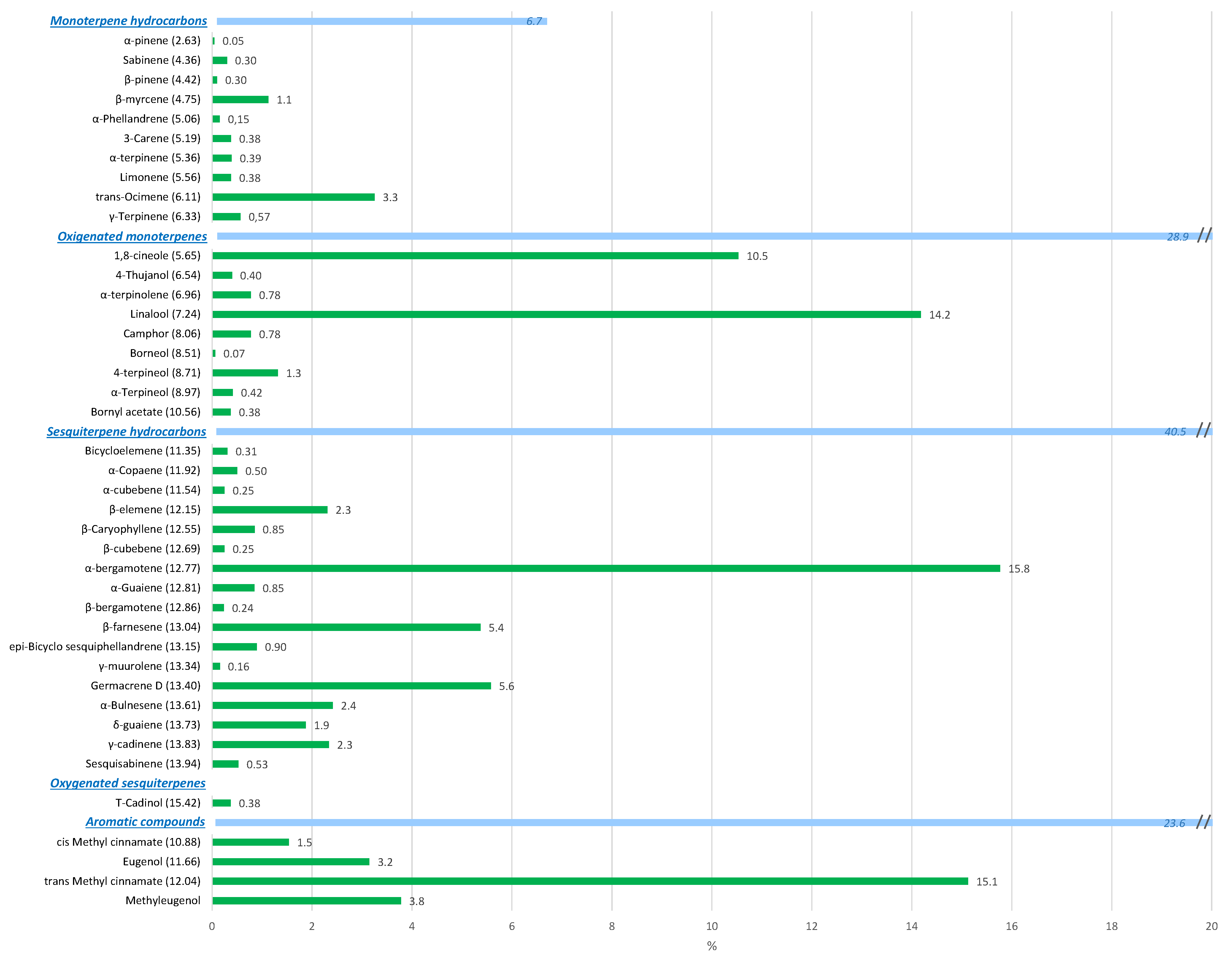Click the Aromatic compounds heading
This screenshot has height=962, width=1232.
(x=145, y=822)
